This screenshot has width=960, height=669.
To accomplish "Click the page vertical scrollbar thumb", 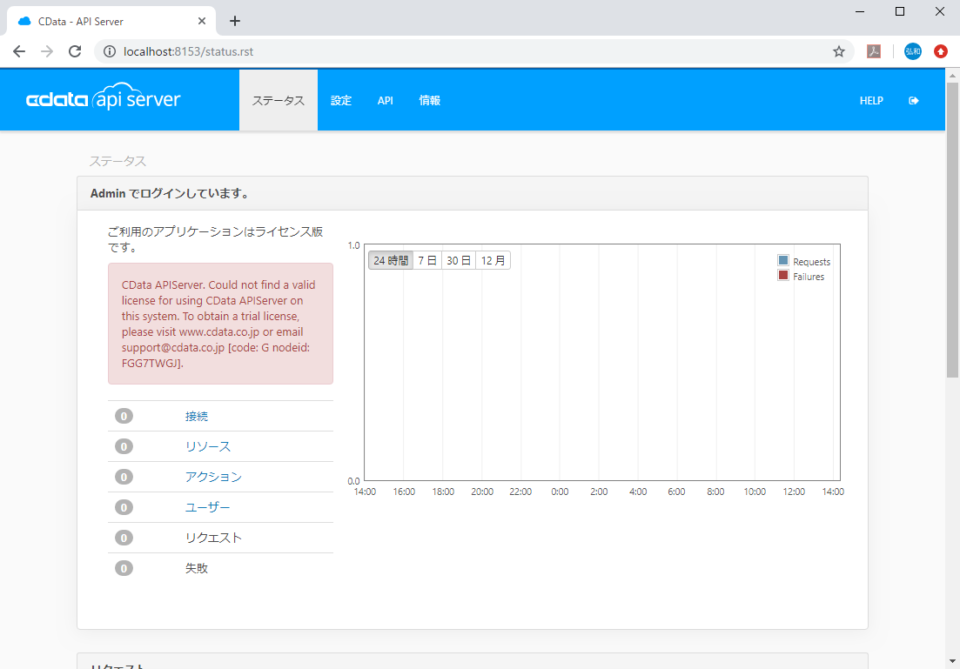I will click(x=952, y=231).
